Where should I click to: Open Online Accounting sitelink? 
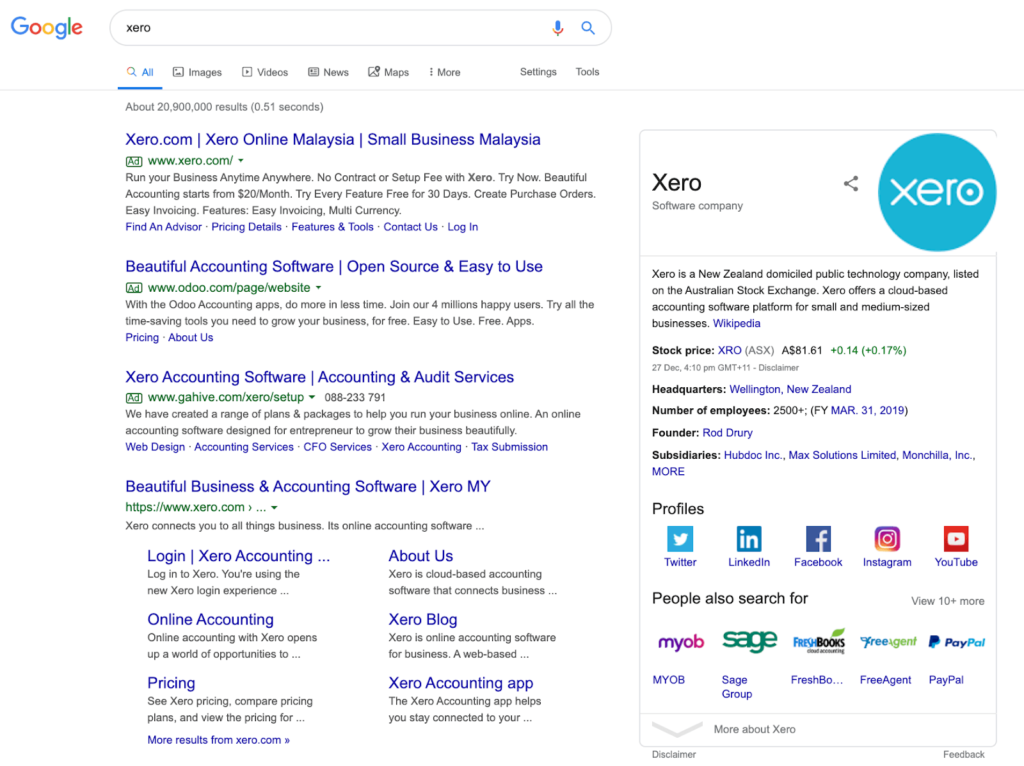coord(210,619)
